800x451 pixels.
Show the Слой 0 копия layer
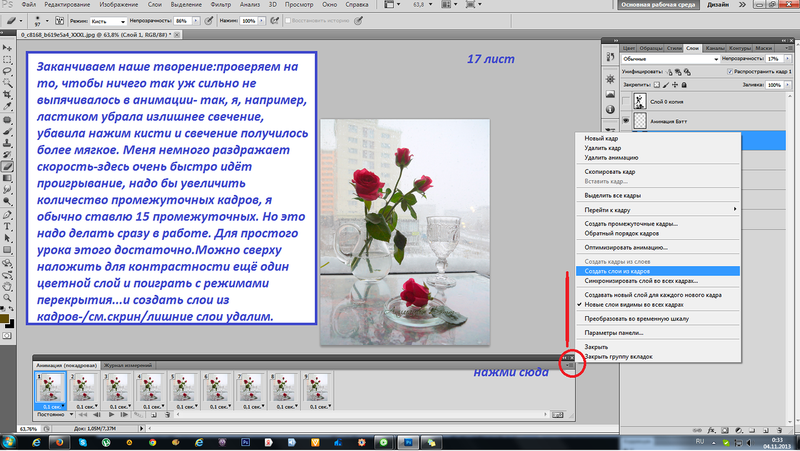[x=626, y=102]
